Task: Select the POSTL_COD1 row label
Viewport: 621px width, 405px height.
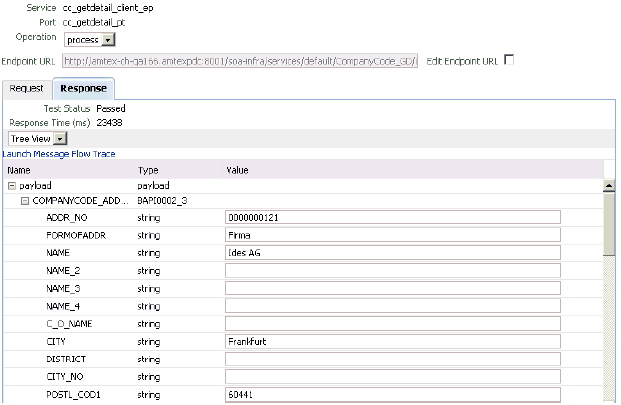Action: (73, 395)
